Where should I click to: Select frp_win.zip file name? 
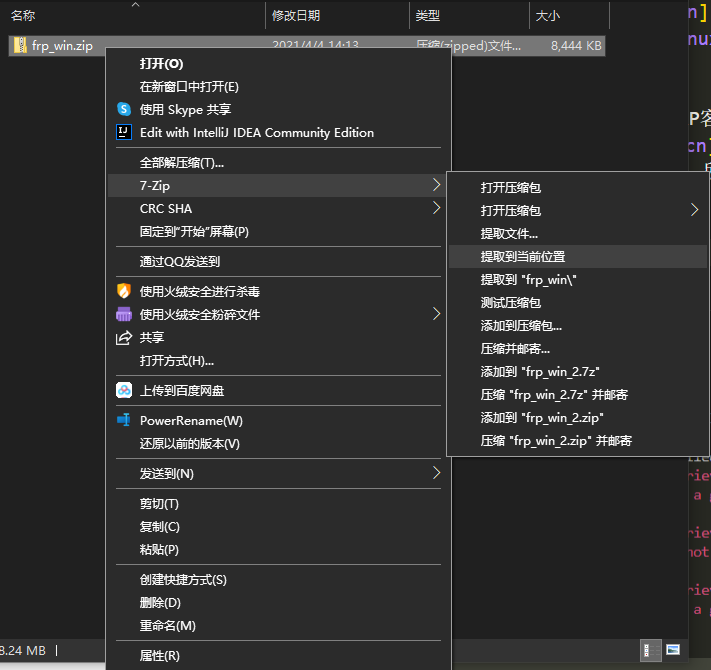(62, 46)
